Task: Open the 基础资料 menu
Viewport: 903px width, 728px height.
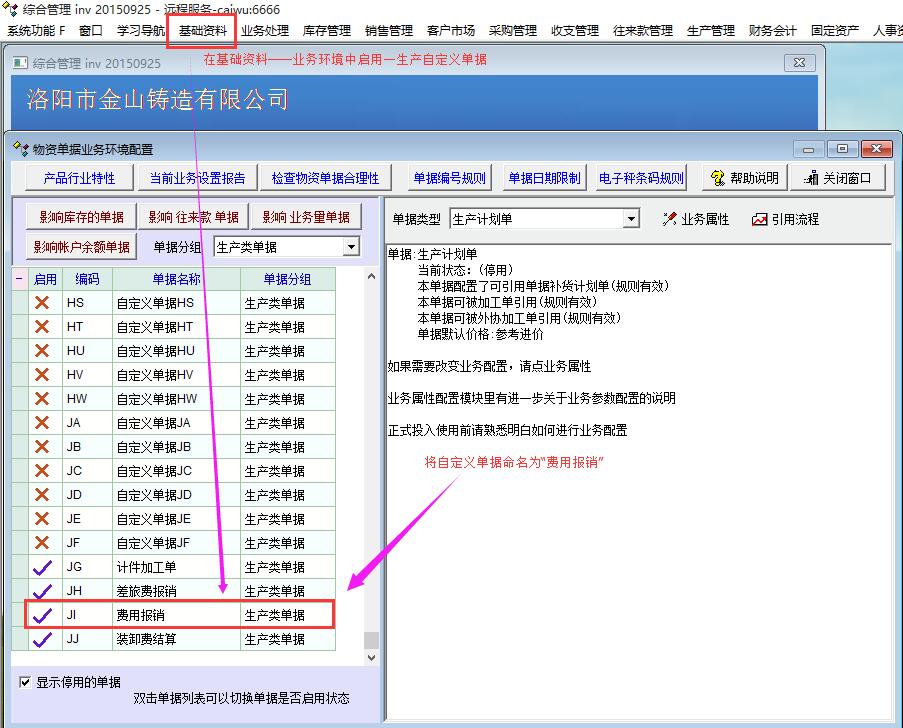Action: (203, 31)
